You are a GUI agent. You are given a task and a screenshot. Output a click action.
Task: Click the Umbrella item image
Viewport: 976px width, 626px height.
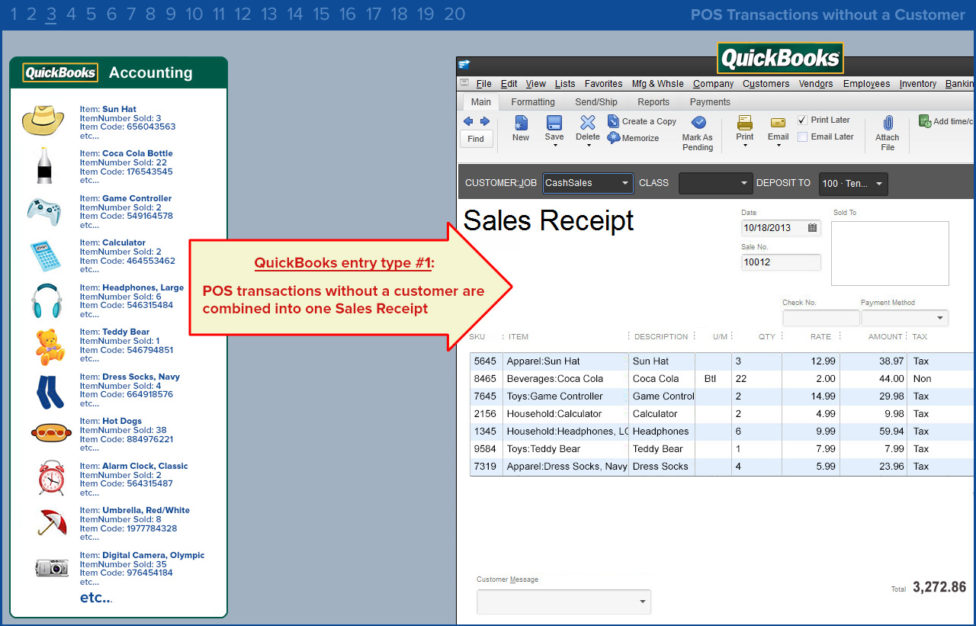(x=52, y=522)
